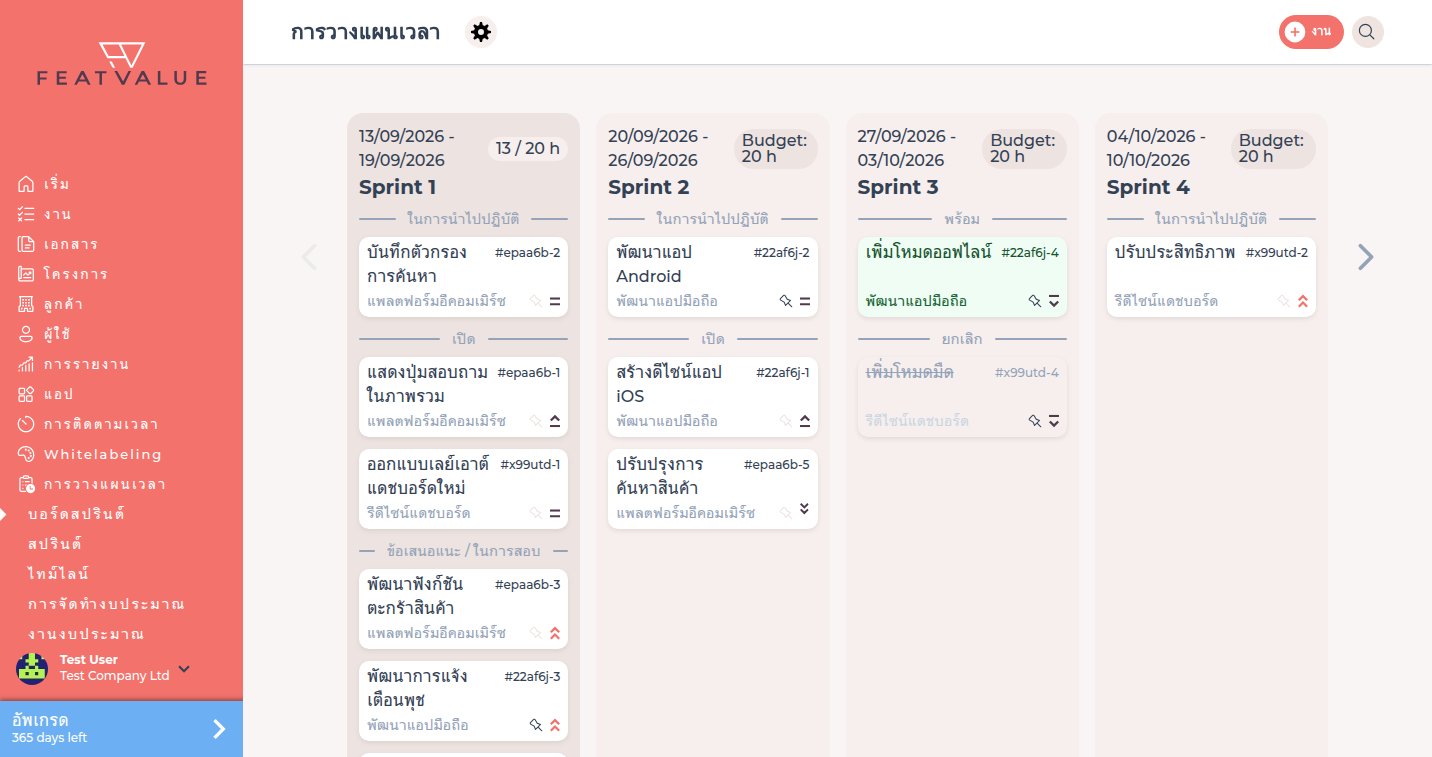This screenshot has height=757, width=1432.
Task: Click lowest priority icon on card #epaa6b-5
Action: click(x=804, y=510)
